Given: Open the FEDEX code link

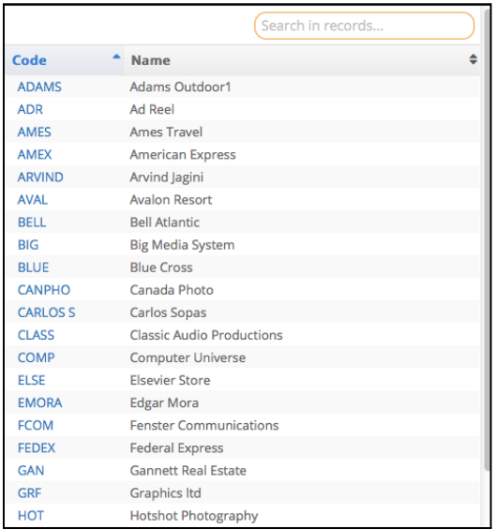Looking at the screenshot, I should click(36, 448).
